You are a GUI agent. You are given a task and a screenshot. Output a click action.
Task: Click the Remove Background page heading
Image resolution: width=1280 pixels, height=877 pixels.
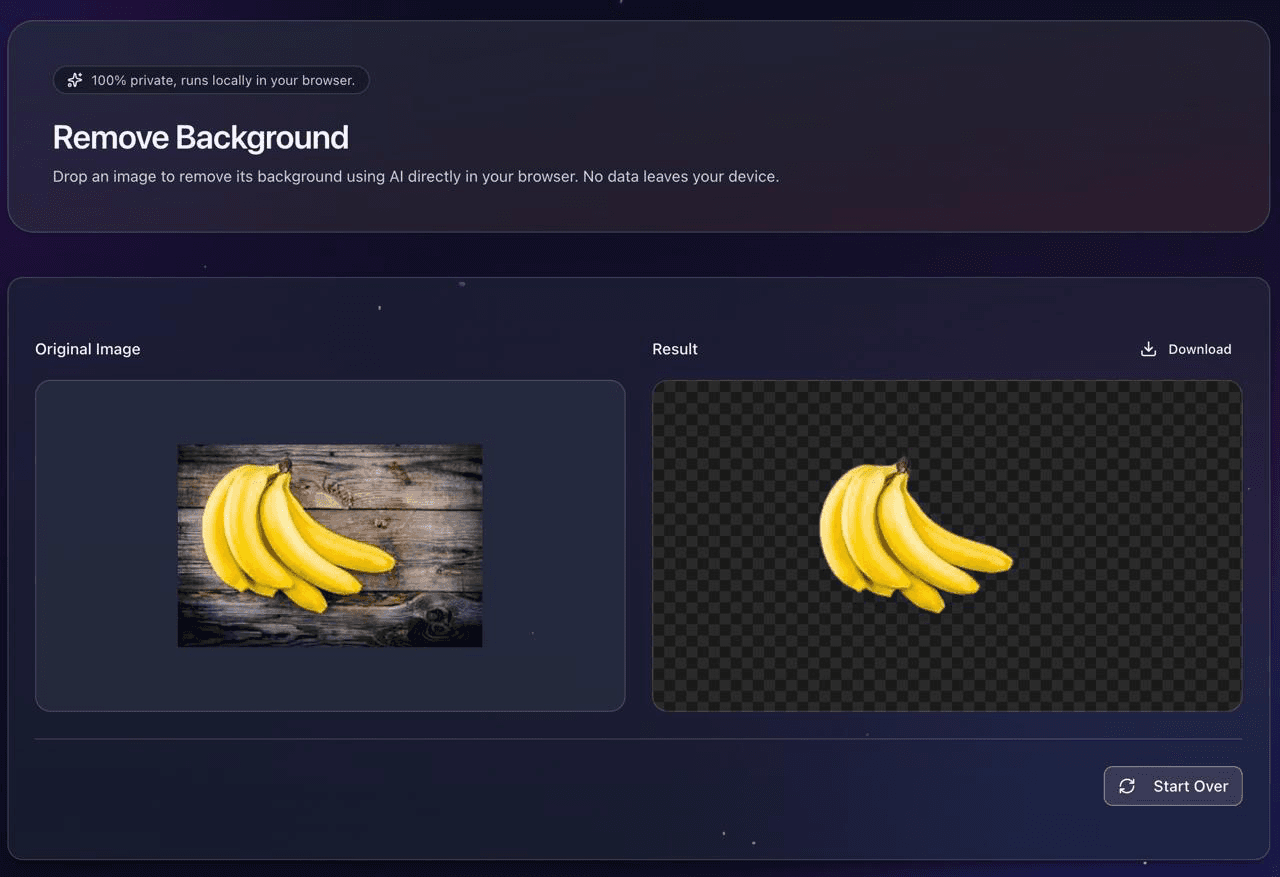200,137
